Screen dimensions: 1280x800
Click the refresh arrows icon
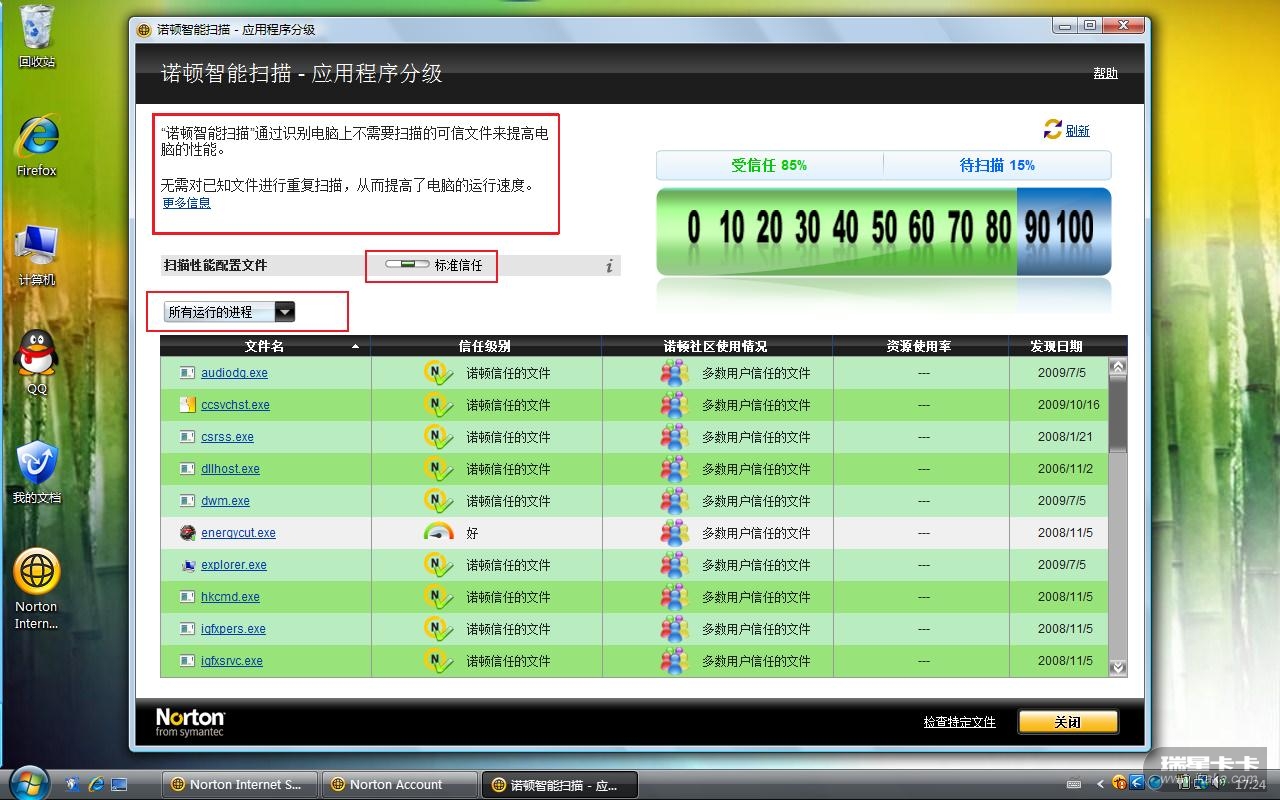pyautogui.click(x=1052, y=129)
